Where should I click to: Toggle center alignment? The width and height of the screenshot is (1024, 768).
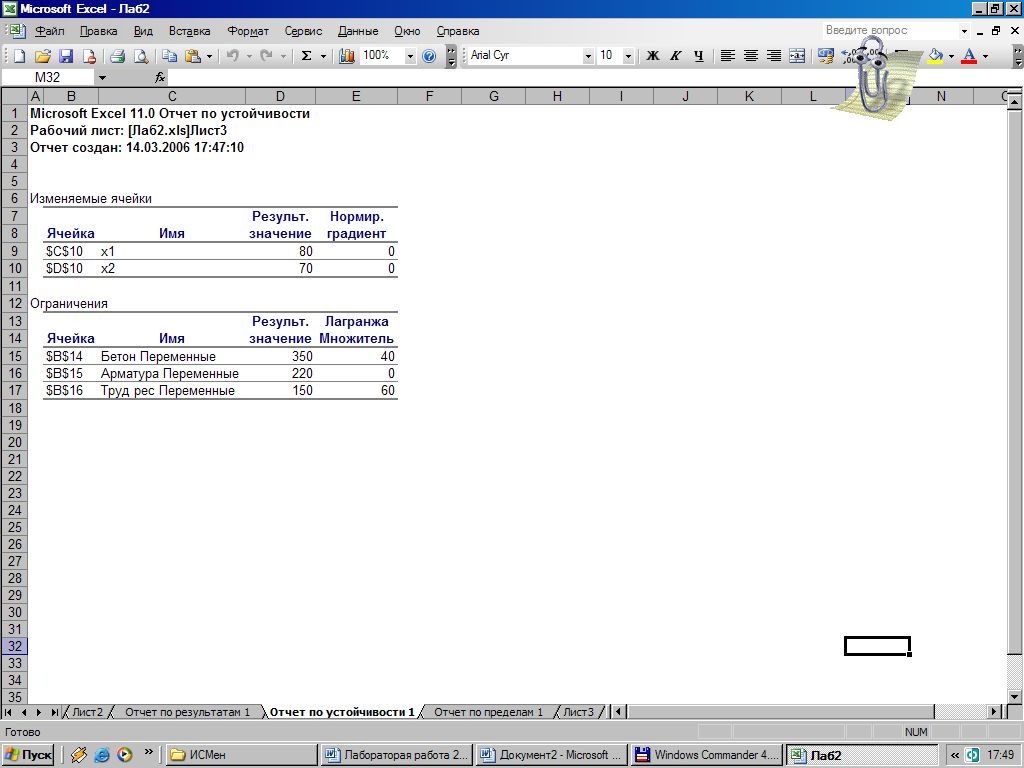[751, 56]
